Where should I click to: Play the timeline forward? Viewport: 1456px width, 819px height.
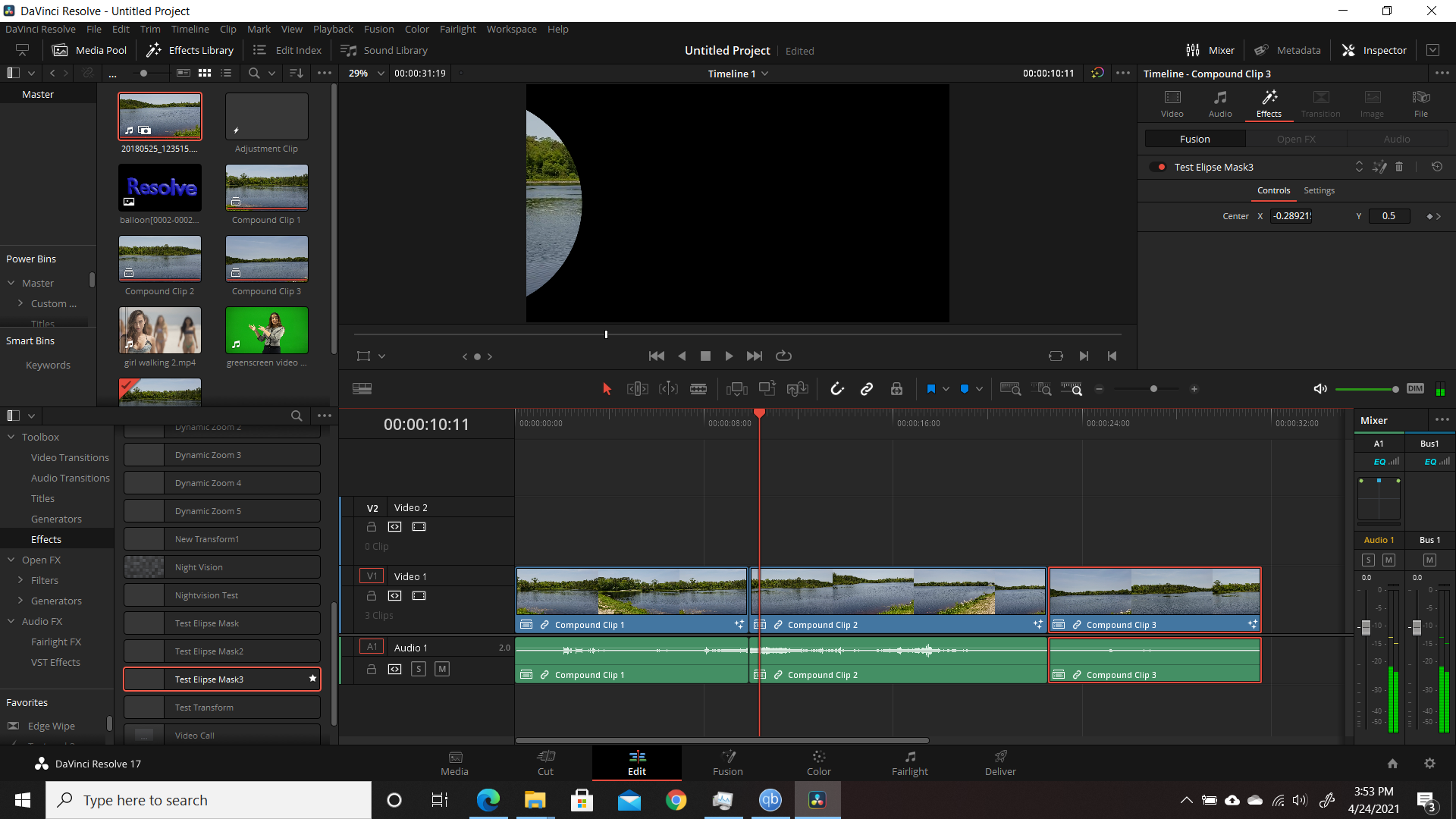pyautogui.click(x=729, y=356)
